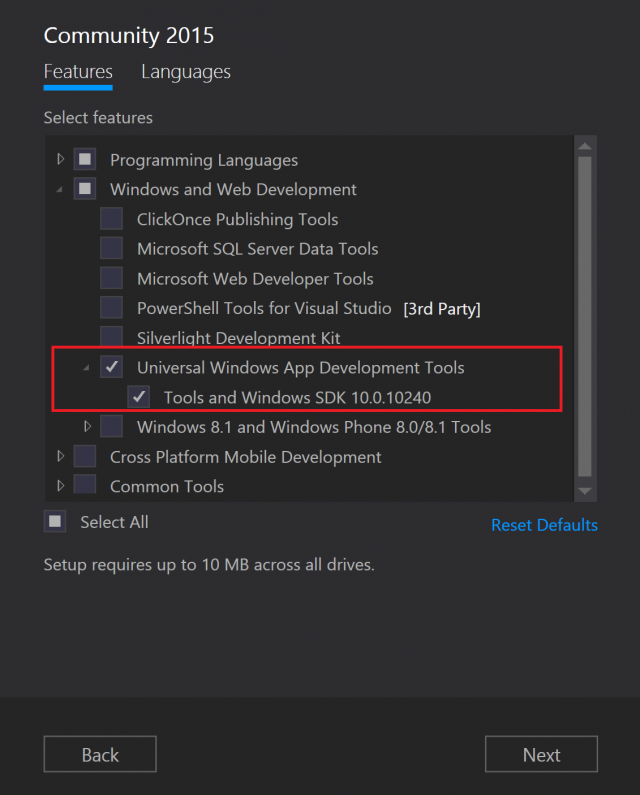Collapse the Windows and Web Development node
This screenshot has height=795, width=640.
pos(60,190)
